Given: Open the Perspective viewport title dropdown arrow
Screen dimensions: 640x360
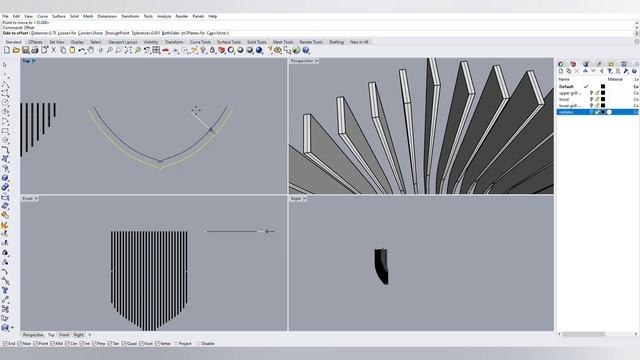Looking at the screenshot, I should coord(317,61).
